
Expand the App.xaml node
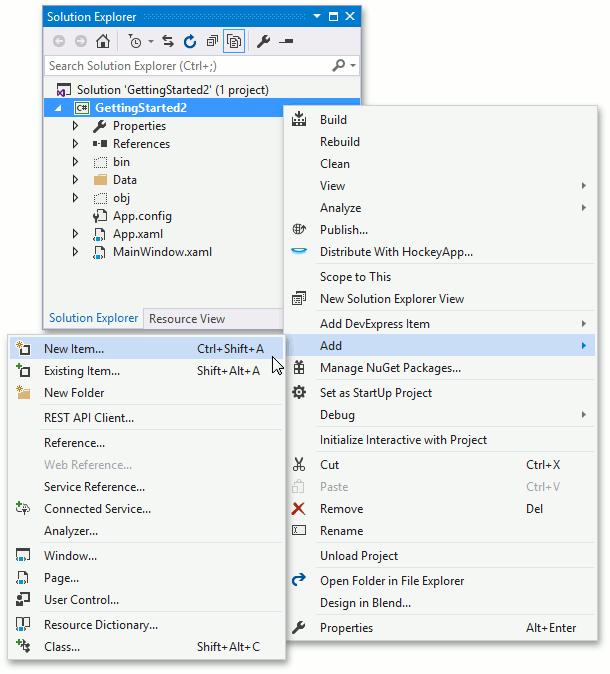pyautogui.click(x=75, y=234)
